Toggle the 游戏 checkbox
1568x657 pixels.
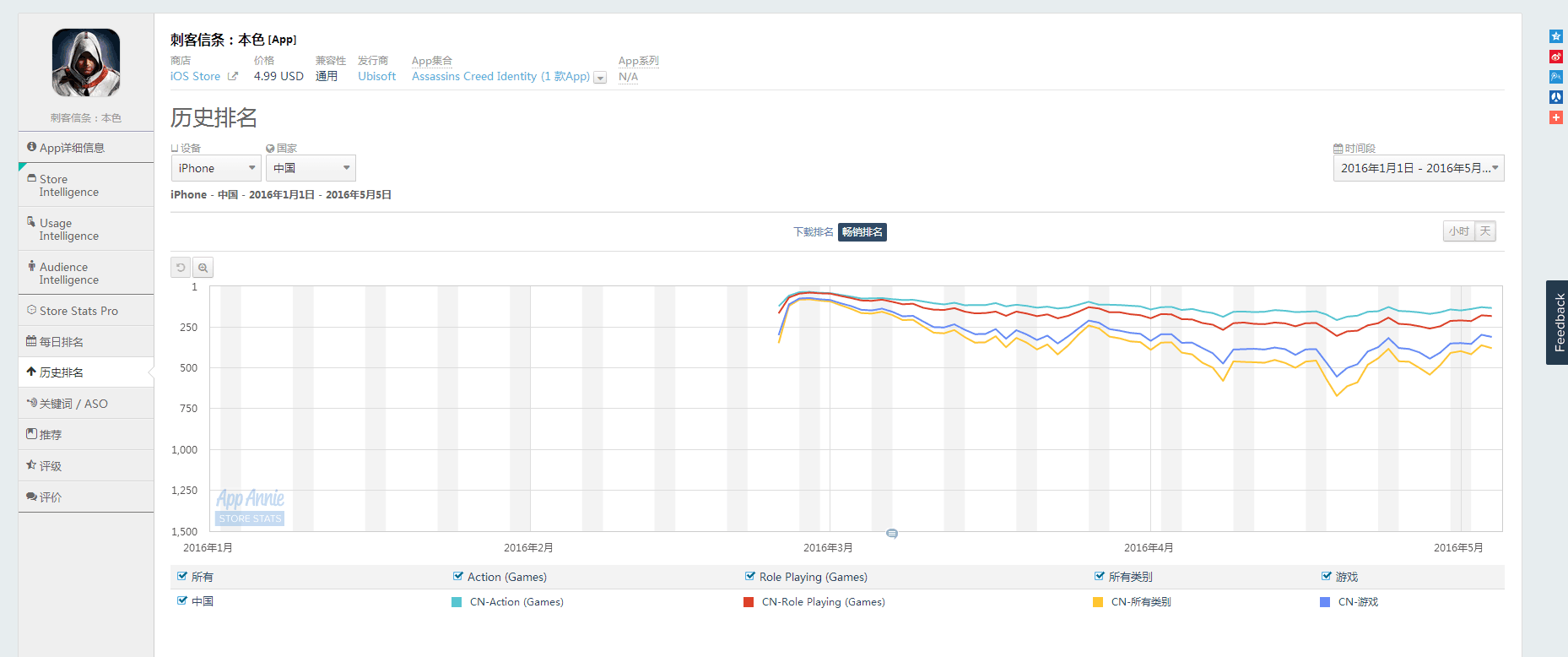pos(1327,576)
